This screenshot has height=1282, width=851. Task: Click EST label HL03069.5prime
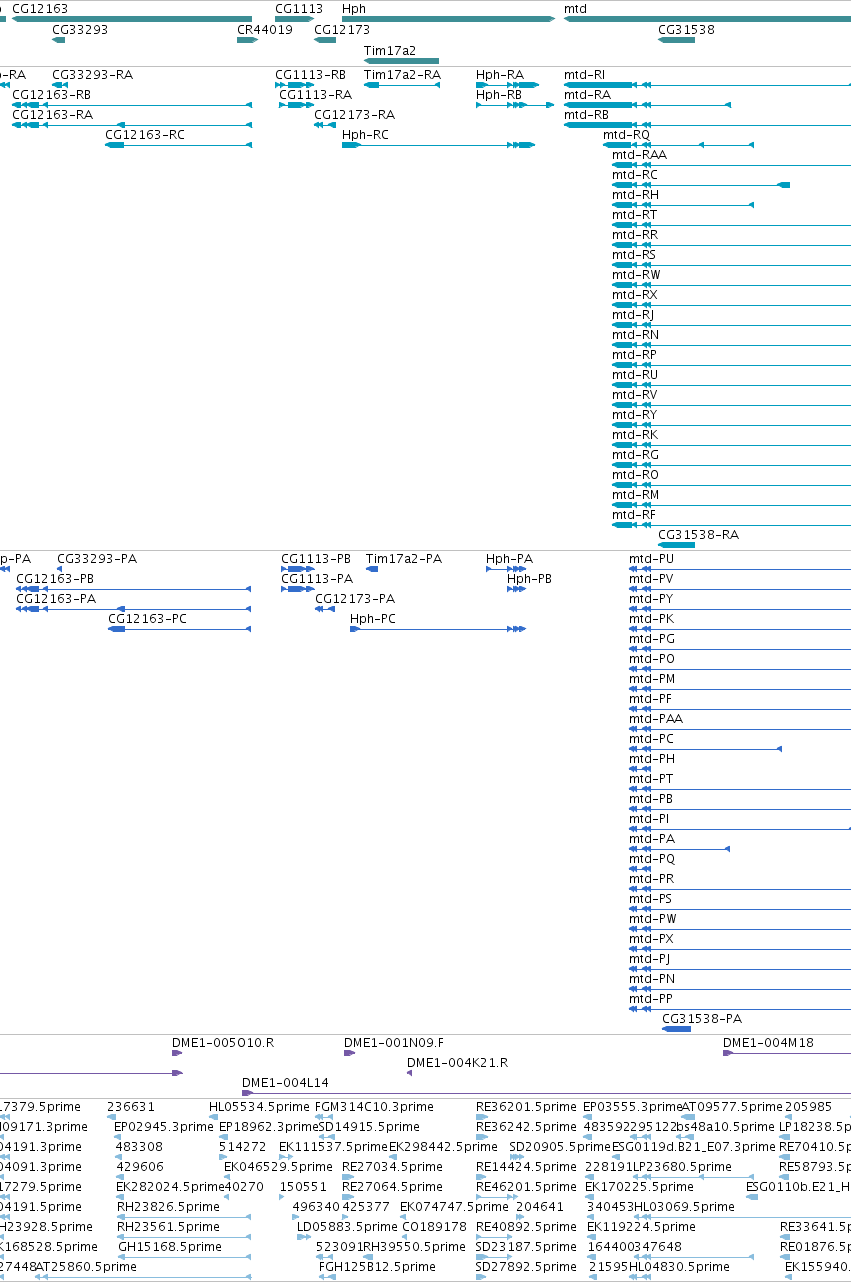coord(683,1207)
